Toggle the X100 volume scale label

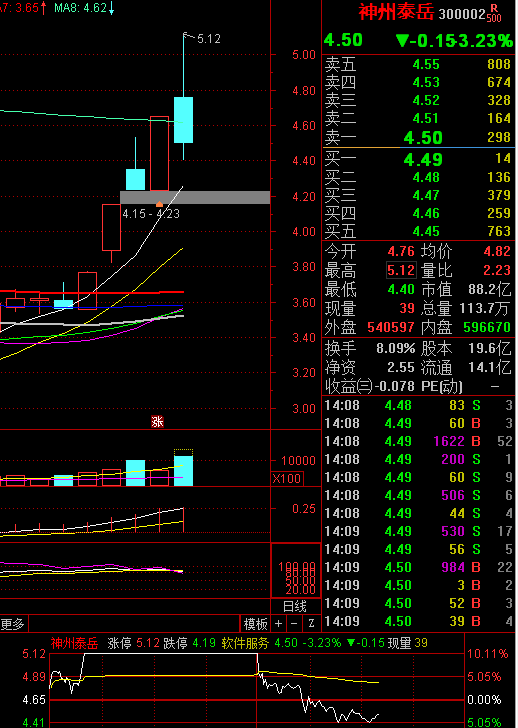click(287, 478)
